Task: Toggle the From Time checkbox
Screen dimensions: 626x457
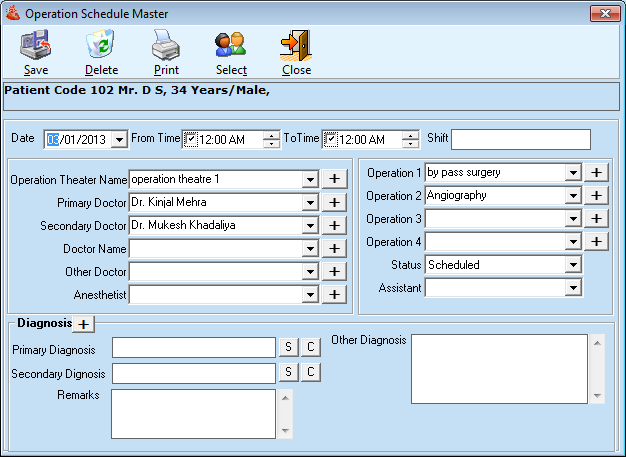Action: tap(191, 139)
